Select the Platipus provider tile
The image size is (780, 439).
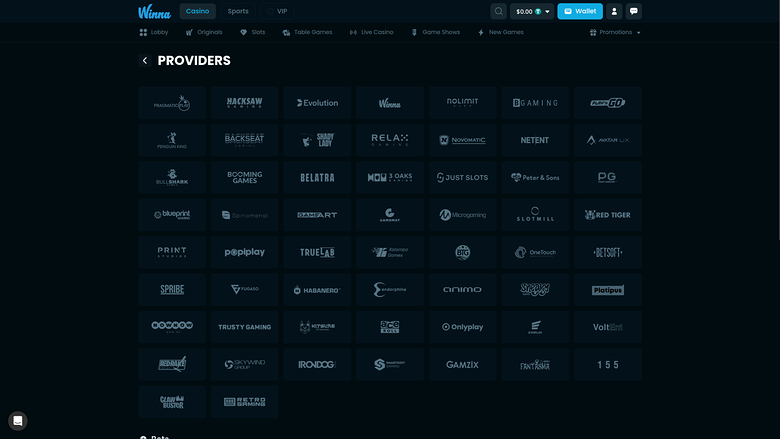click(608, 289)
